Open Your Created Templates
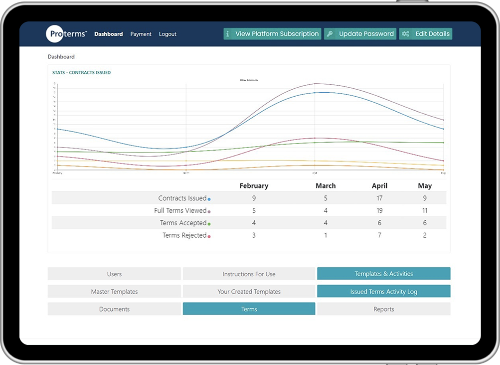This screenshot has width=500, height=365. click(249, 291)
